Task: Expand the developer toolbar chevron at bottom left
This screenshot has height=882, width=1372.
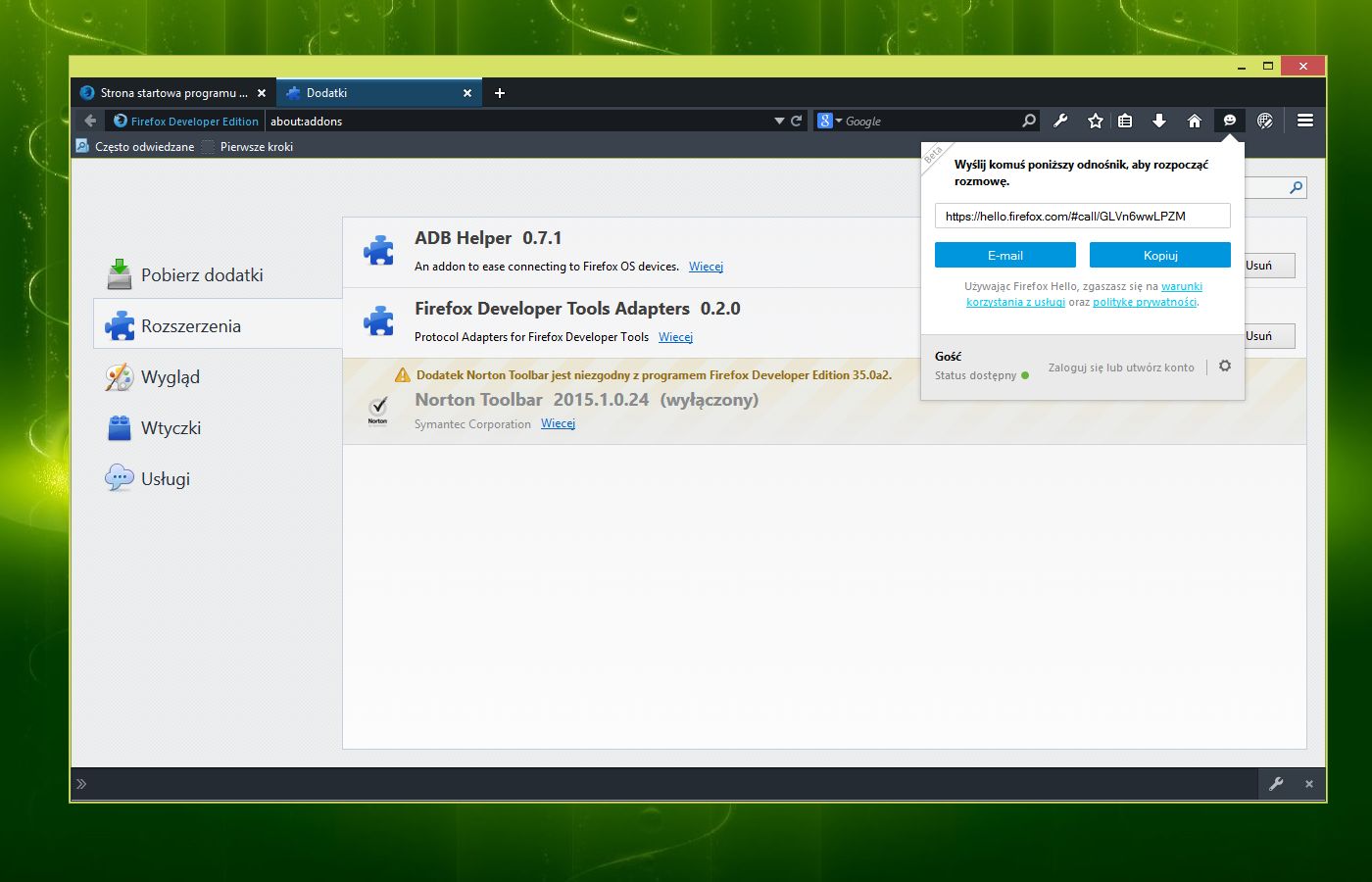Action: tap(81, 784)
